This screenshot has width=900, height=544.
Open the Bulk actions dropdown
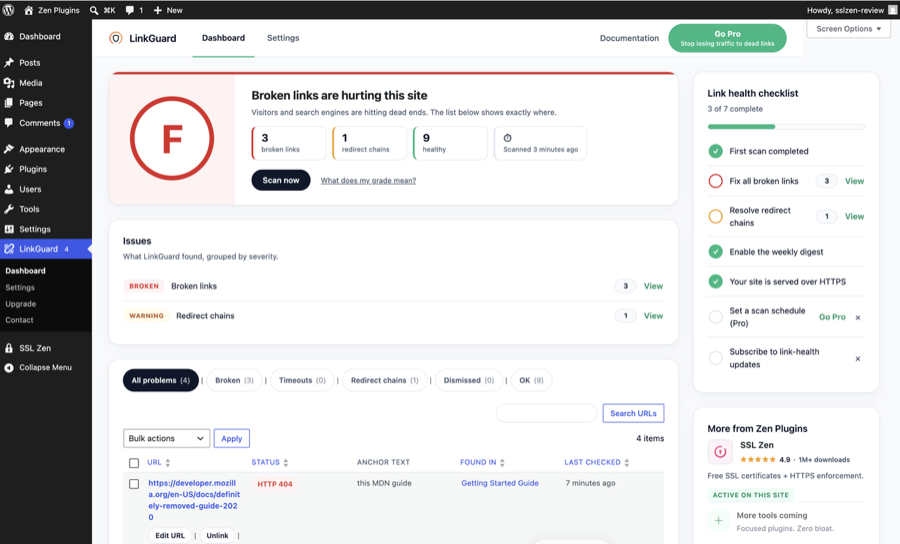click(x=166, y=438)
